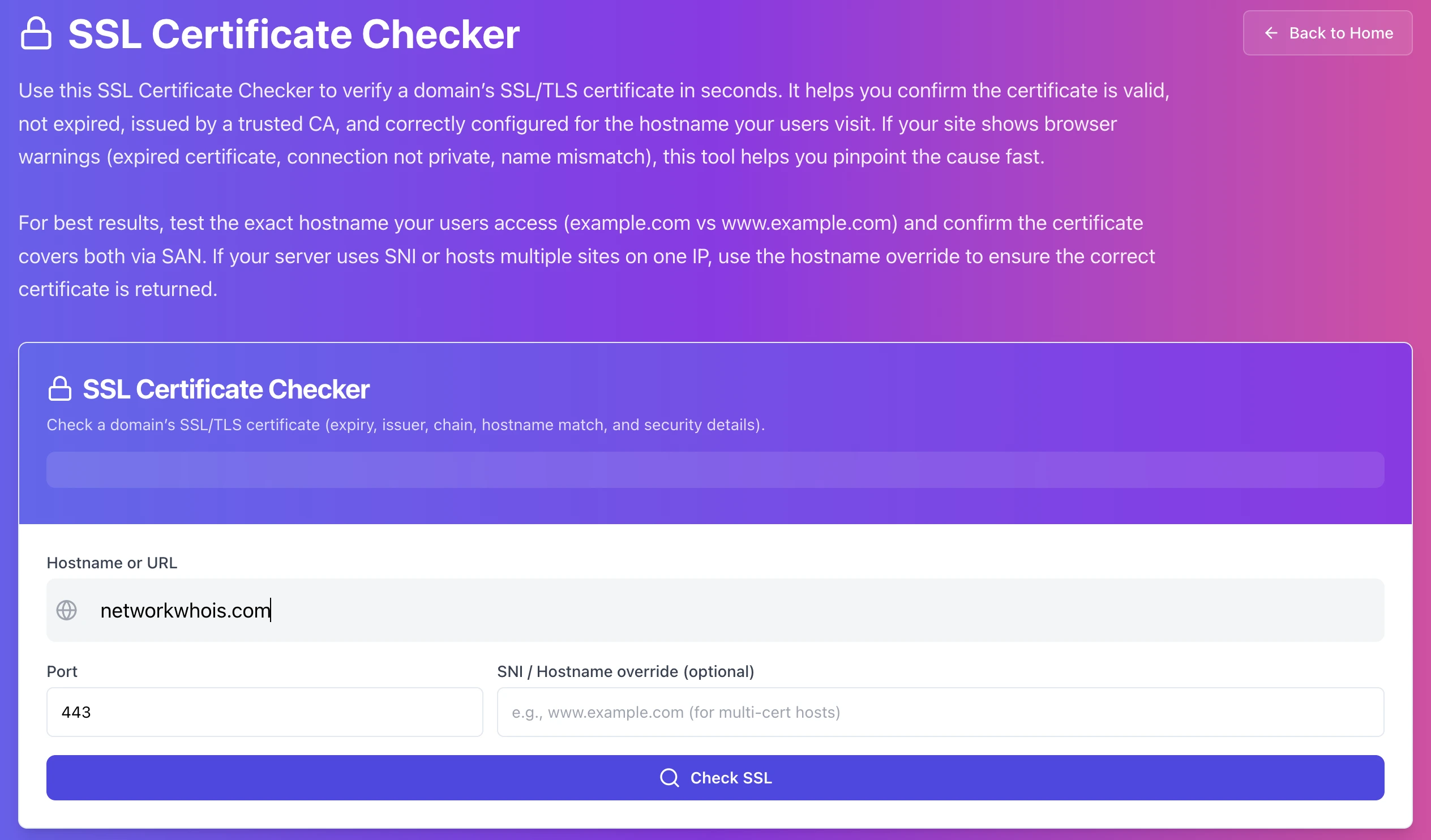Screen dimensions: 1431x840
Task: Click the left arrow icon in Back to Home
Action: coord(1271,33)
